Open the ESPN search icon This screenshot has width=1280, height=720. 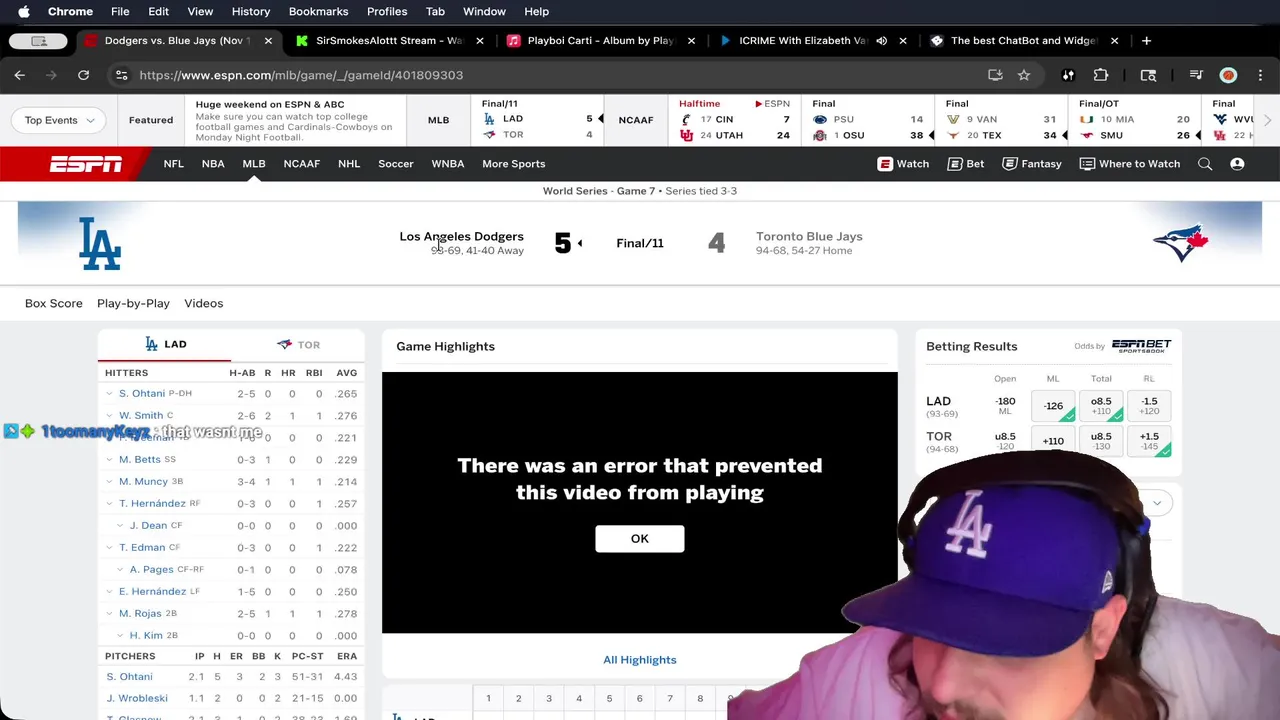(1205, 164)
